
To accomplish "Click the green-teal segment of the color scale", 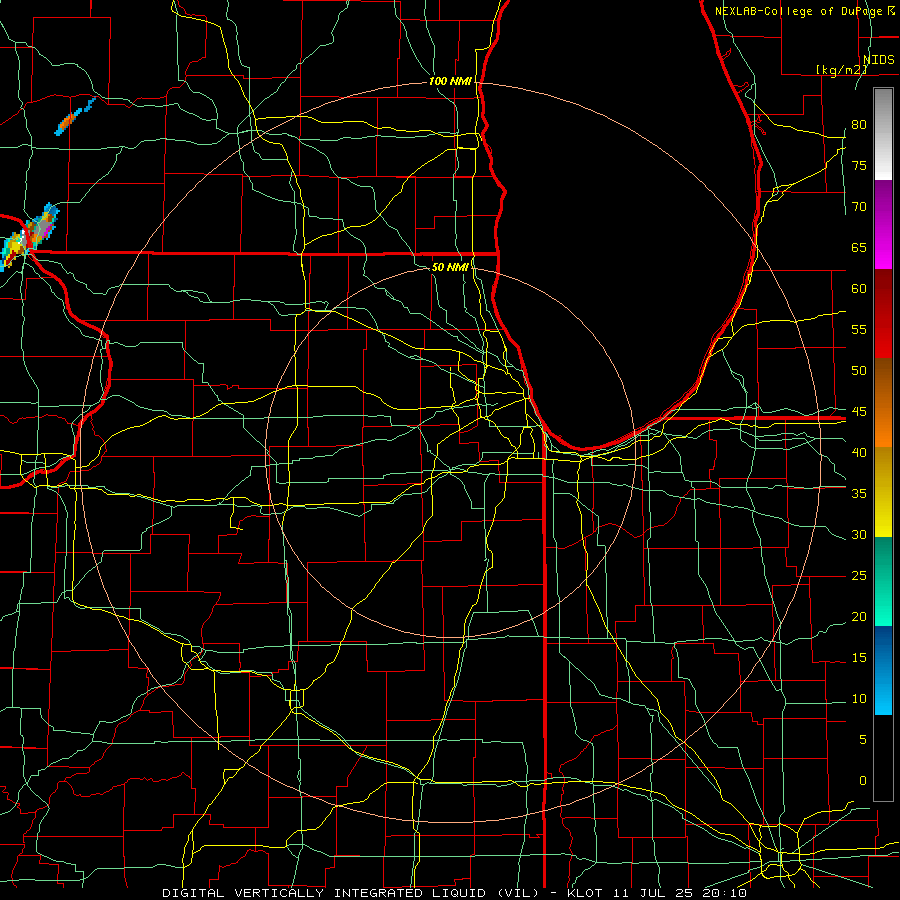I will tap(883, 581).
